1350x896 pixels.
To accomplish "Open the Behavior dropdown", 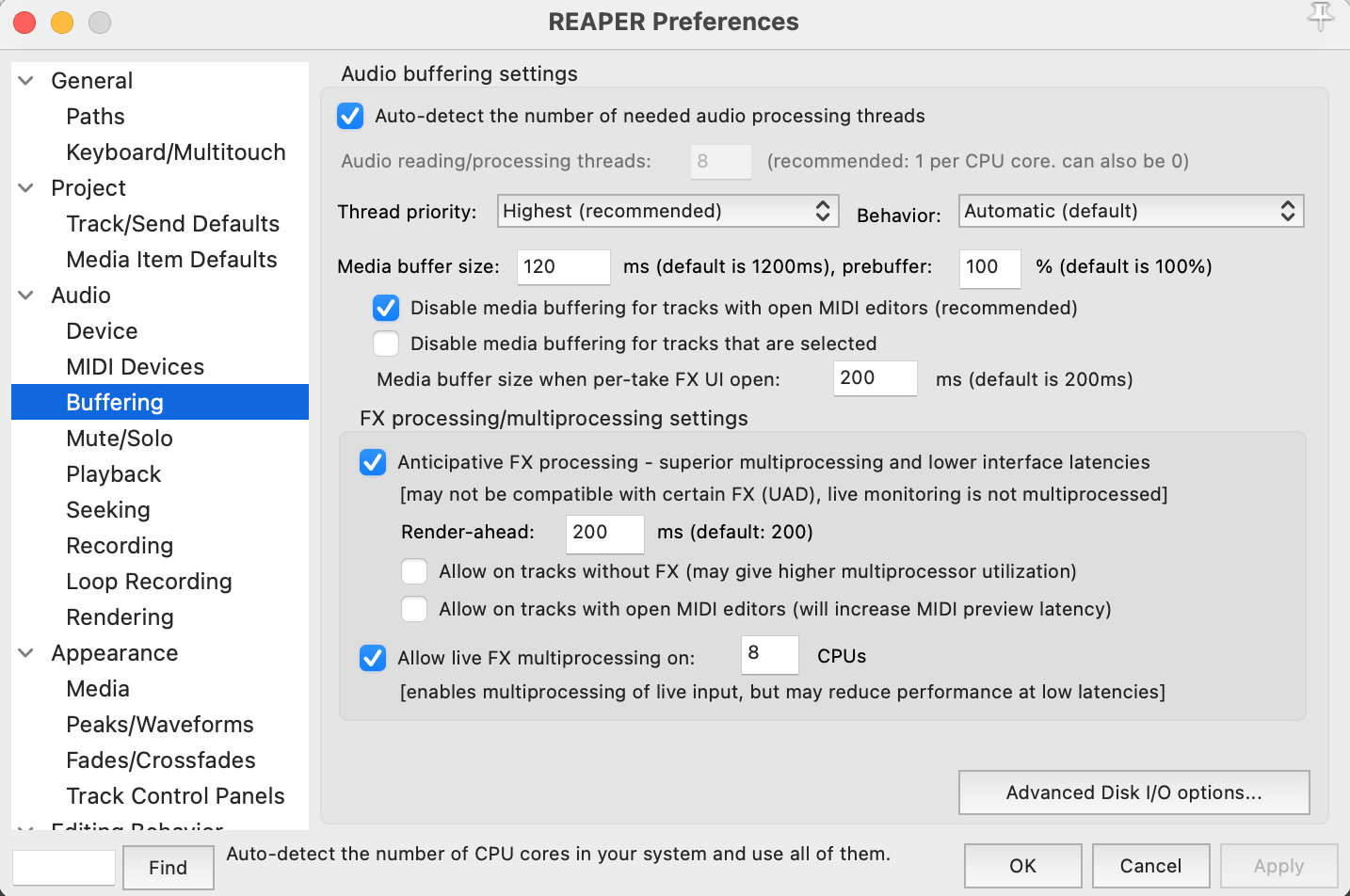I will (1131, 211).
